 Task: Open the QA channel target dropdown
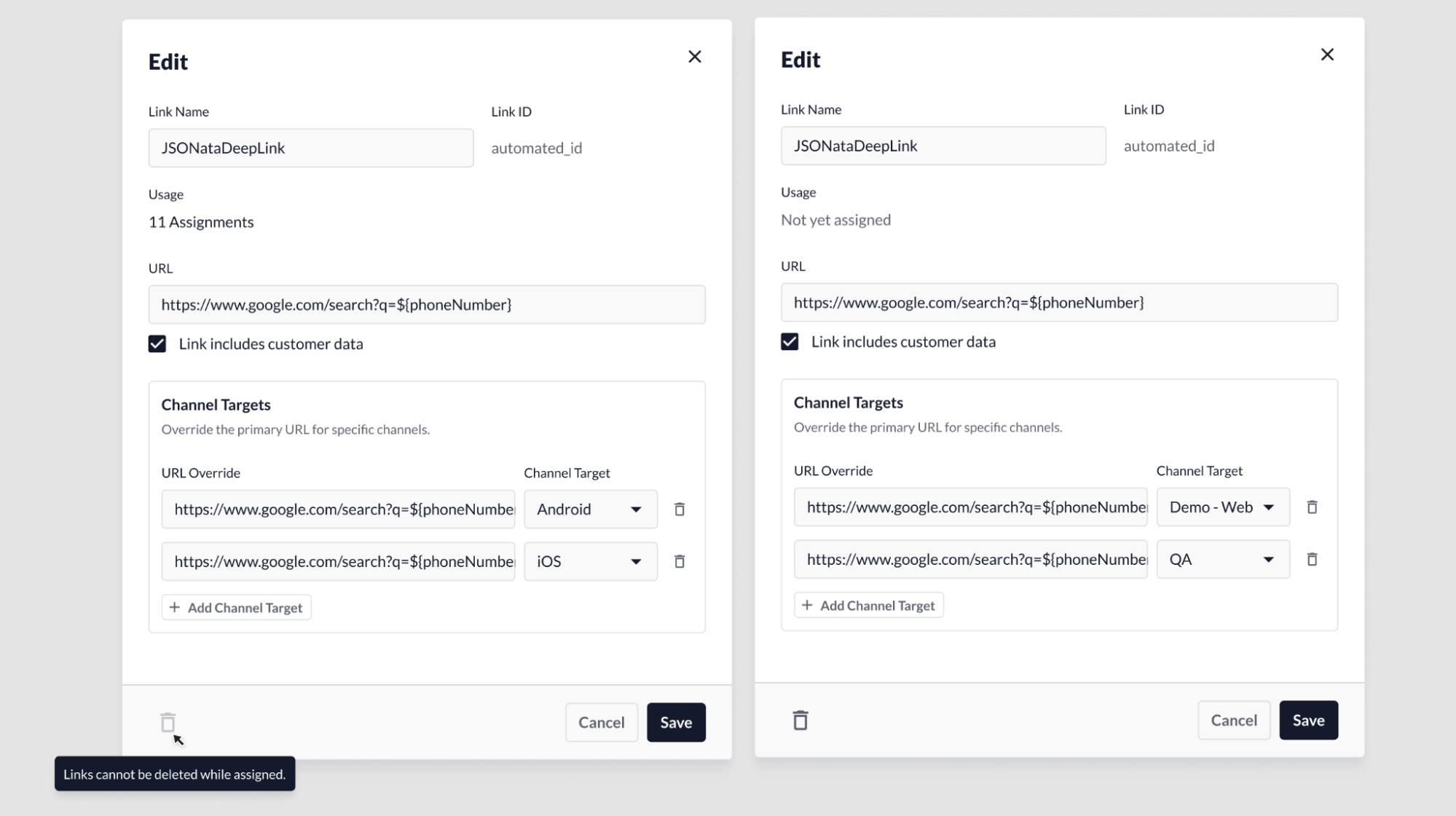pyautogui.click(x=1222, y=559)
